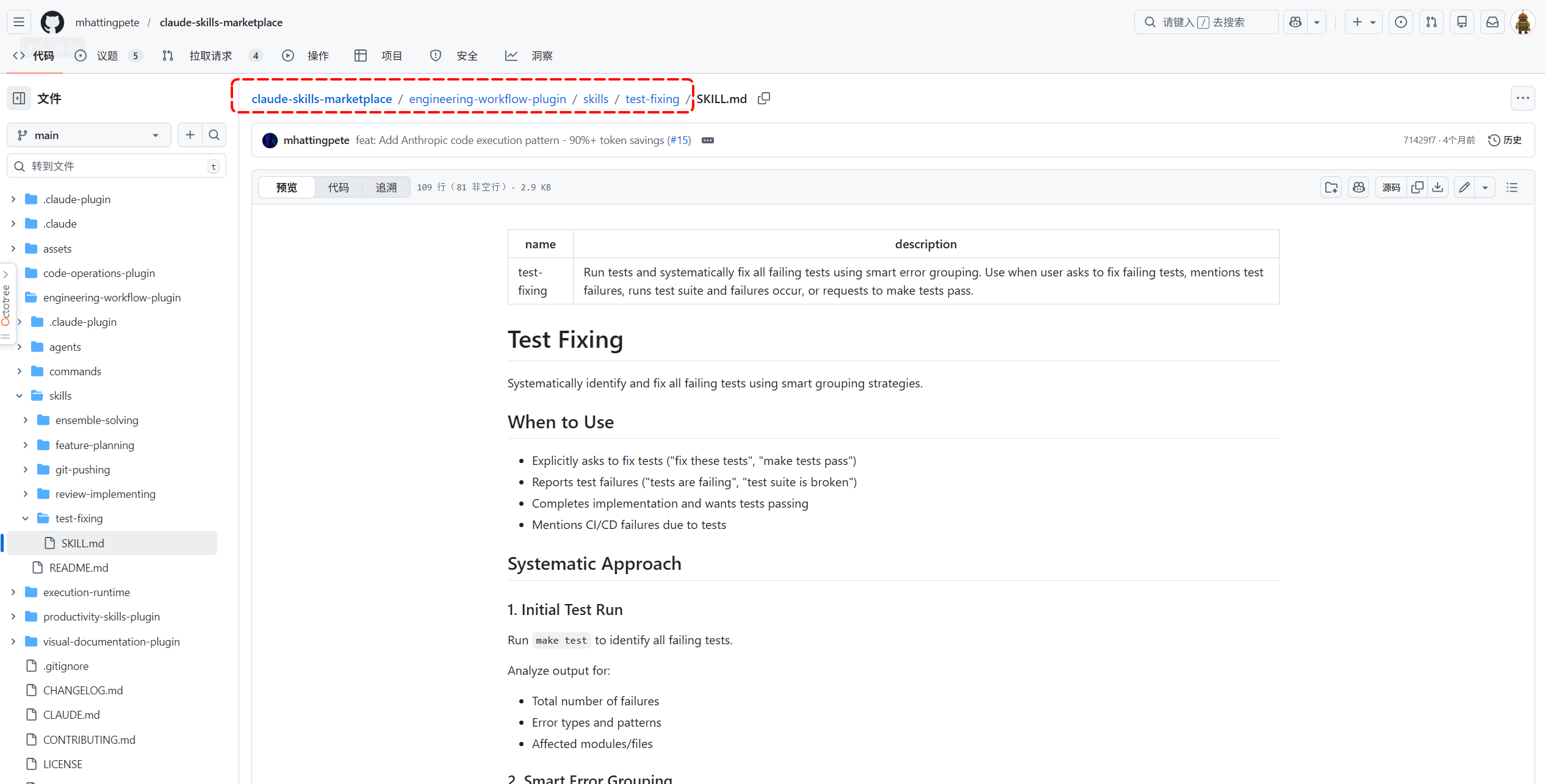Open the 拉取请求 pull requests tab
The width and height of the screenshot is (1545, 784).
click(x=211, y=56)
